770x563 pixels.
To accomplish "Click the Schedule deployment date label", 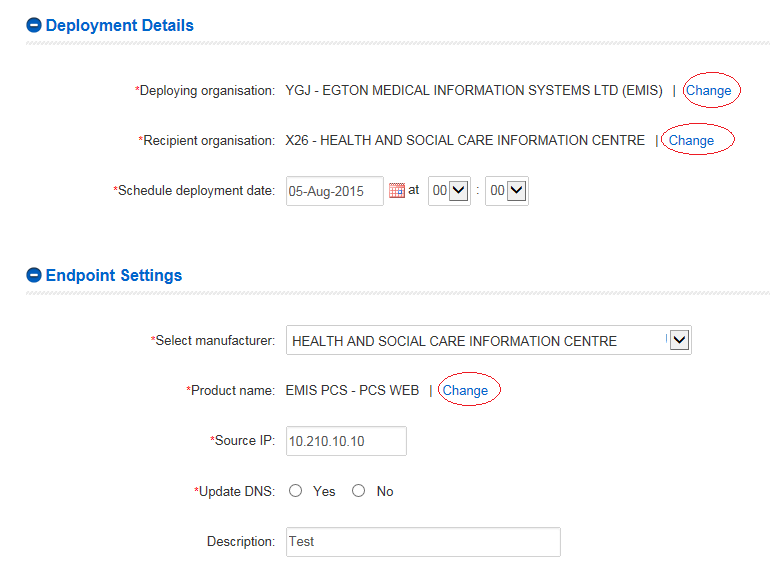I will coord(194,191).
